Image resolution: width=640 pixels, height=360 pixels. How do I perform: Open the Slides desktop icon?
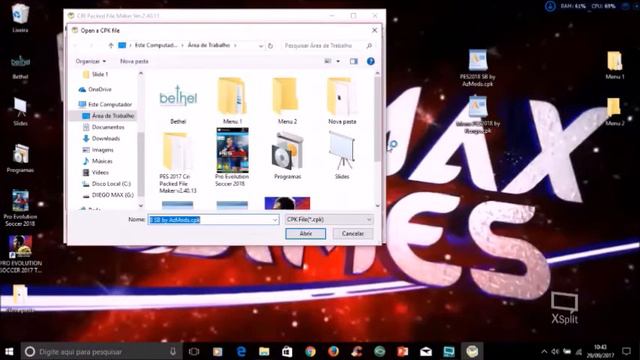pyautogui.click(x=20, y=112)
